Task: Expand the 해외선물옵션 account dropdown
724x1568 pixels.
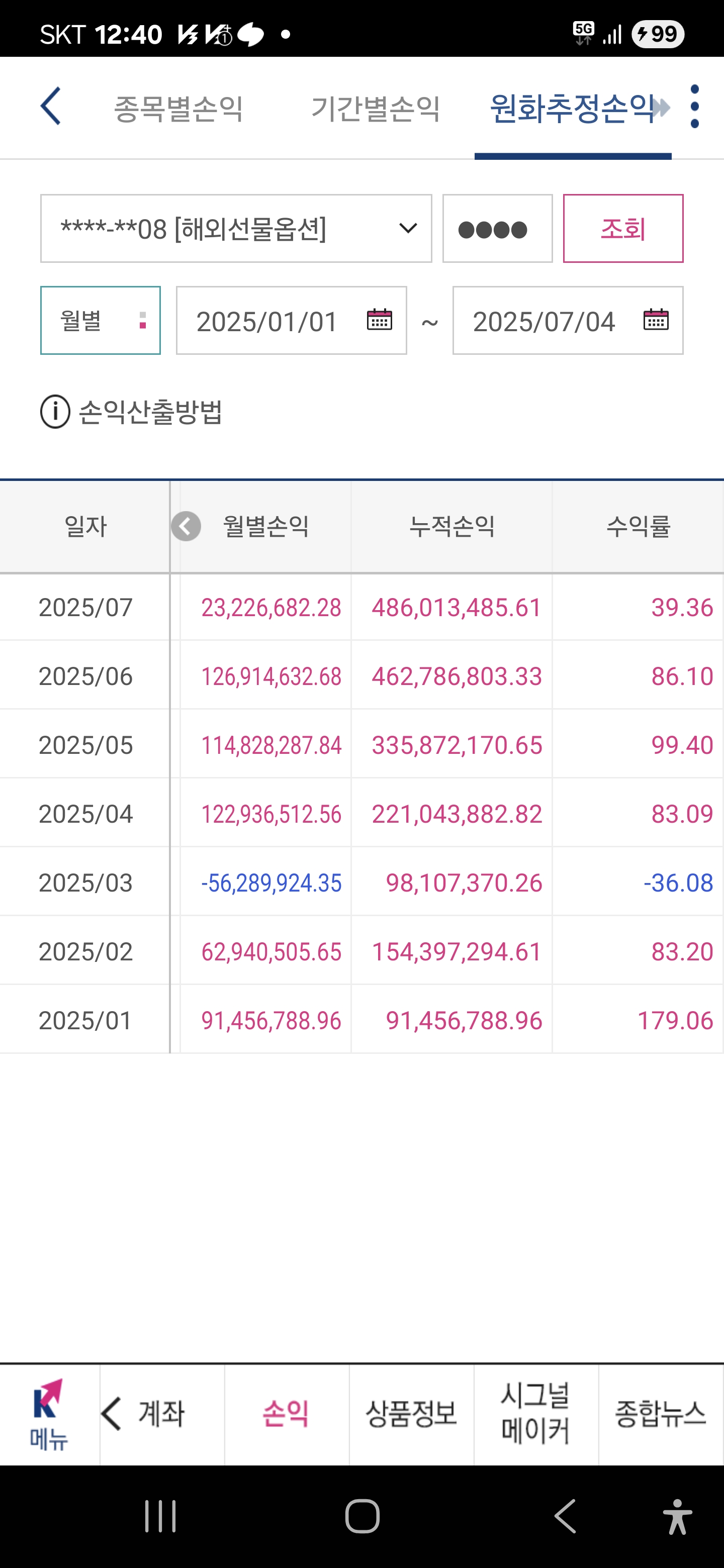Action: [x=236, y=229]
